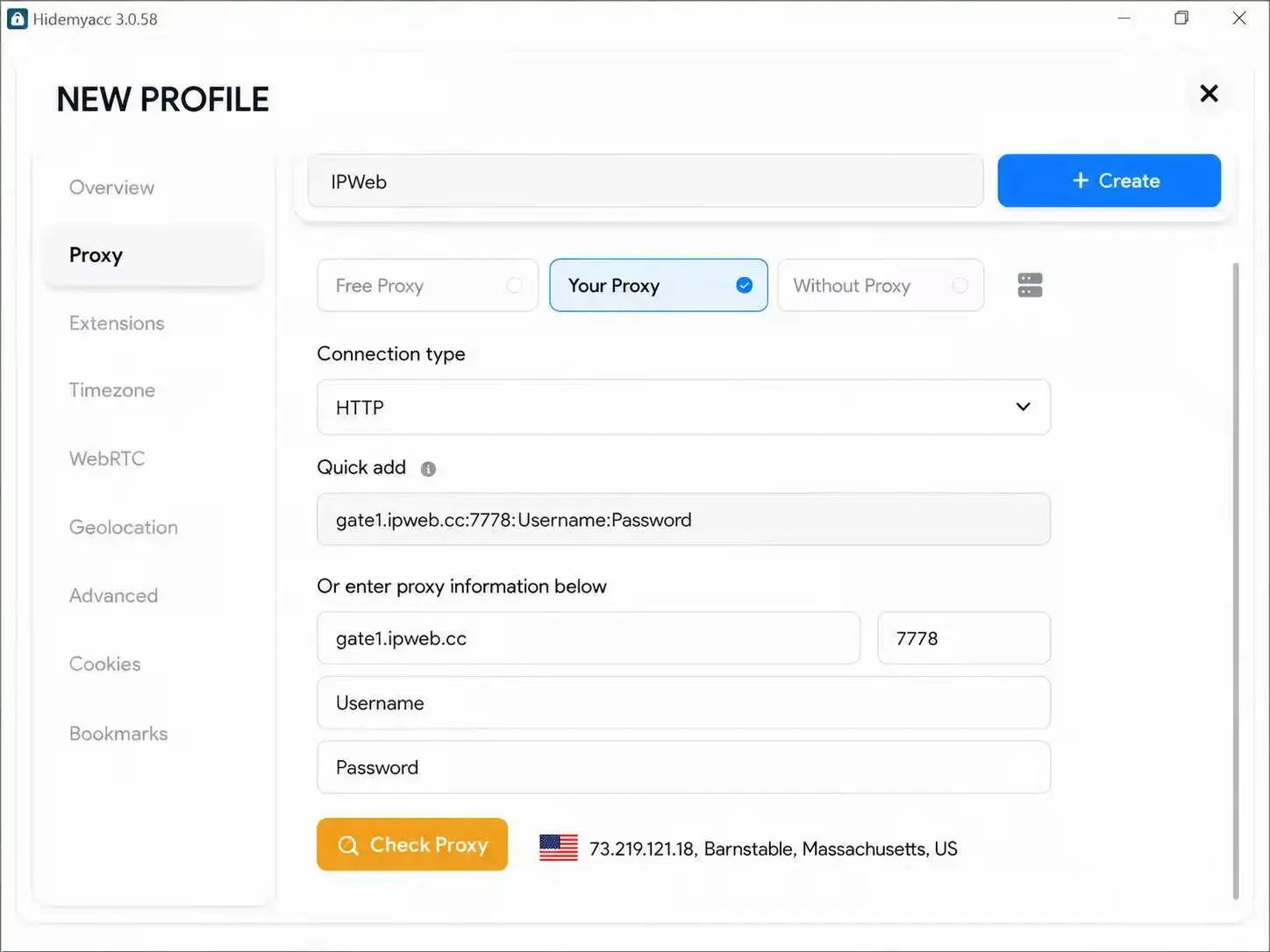Viewport: 1270px width, 952px height.
Task: Go to the Timezone section
Action: (112, 390)
